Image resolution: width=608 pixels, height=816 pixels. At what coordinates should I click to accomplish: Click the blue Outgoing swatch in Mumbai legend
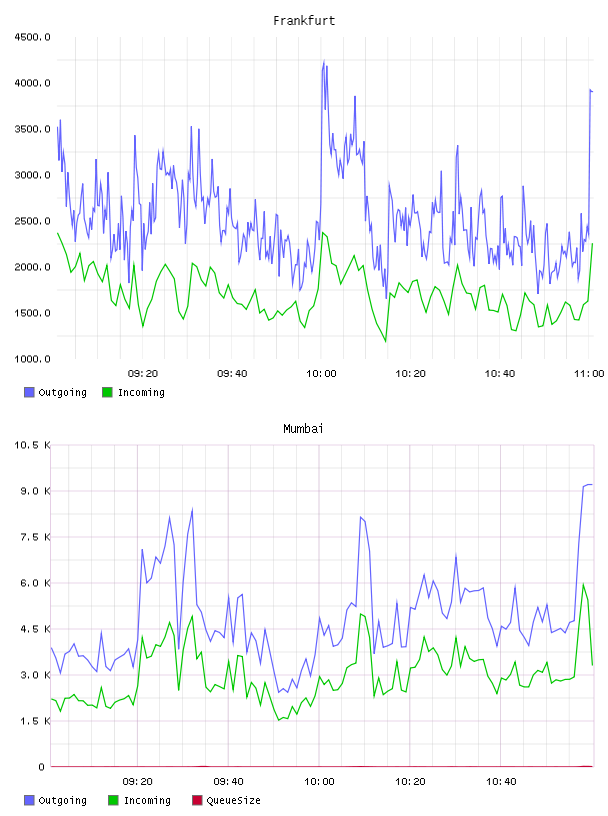click(x=29, y=800)
